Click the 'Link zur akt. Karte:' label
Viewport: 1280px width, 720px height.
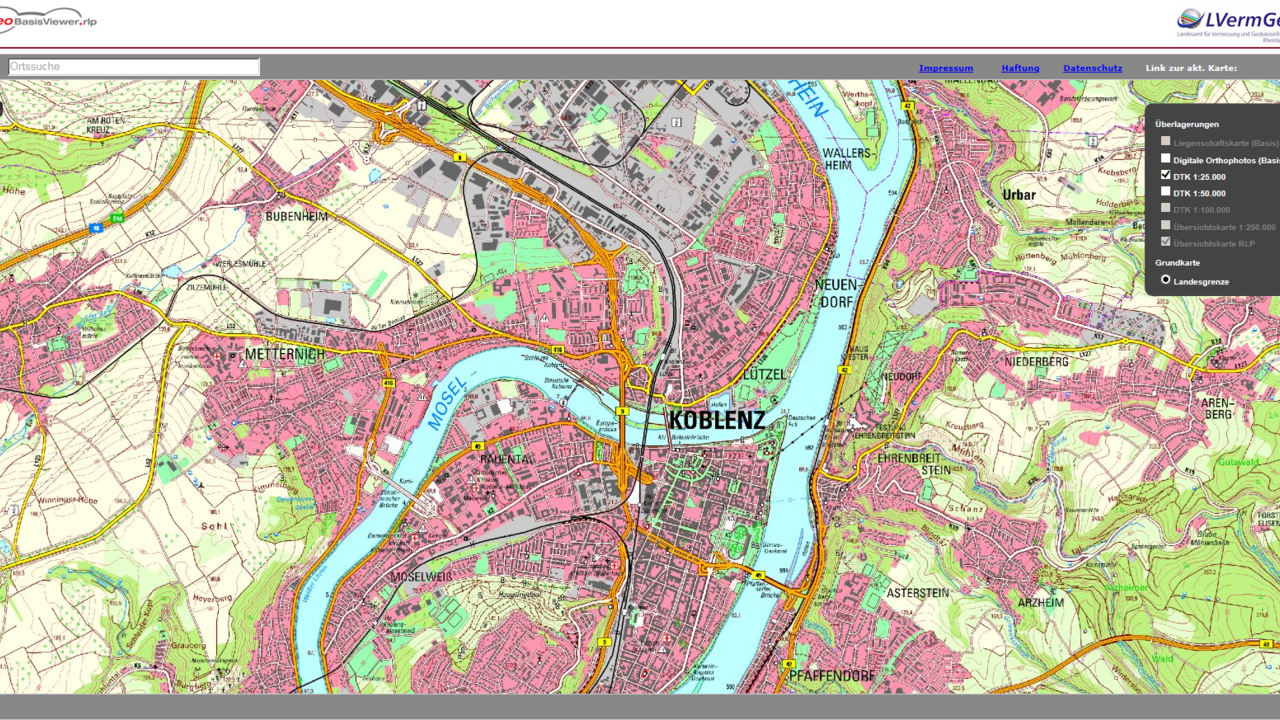(1191, 68)
